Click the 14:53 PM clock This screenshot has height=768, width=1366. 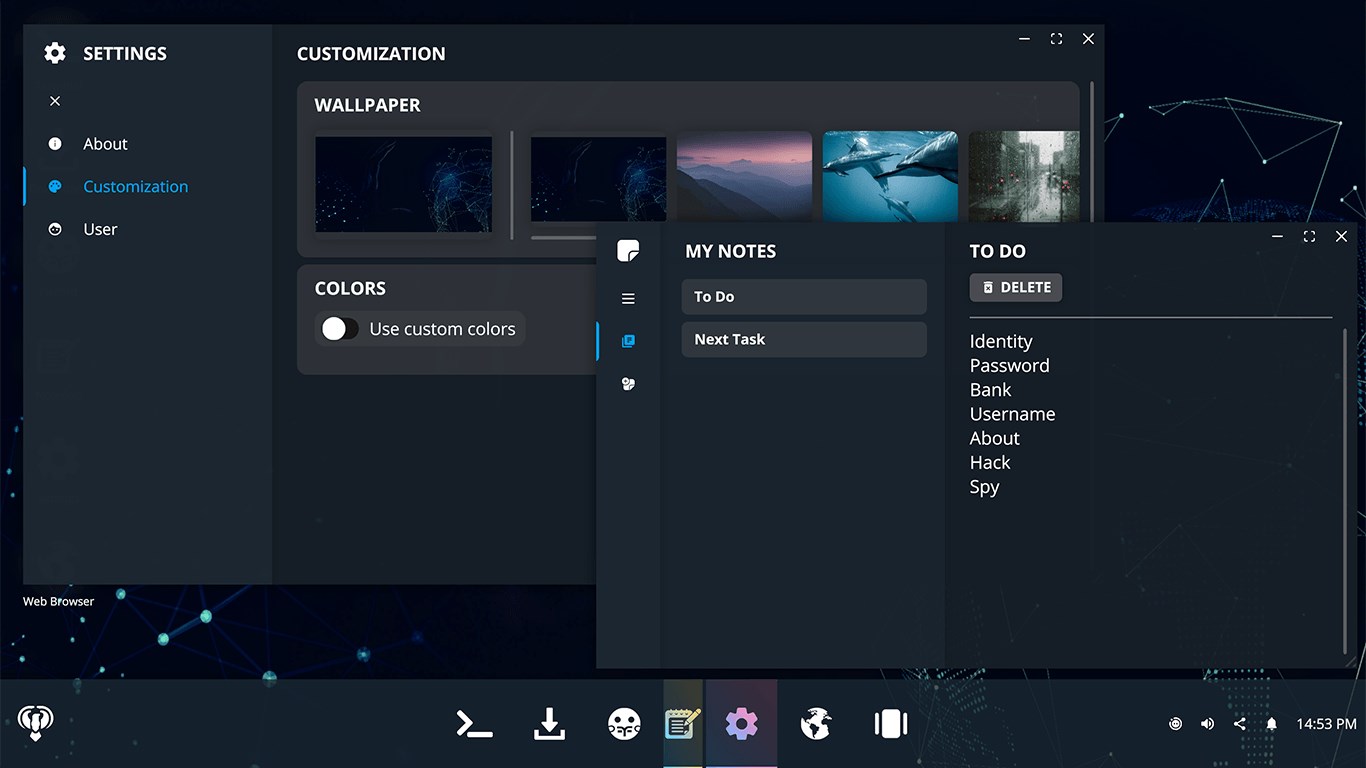click(x=1327, y=724)
